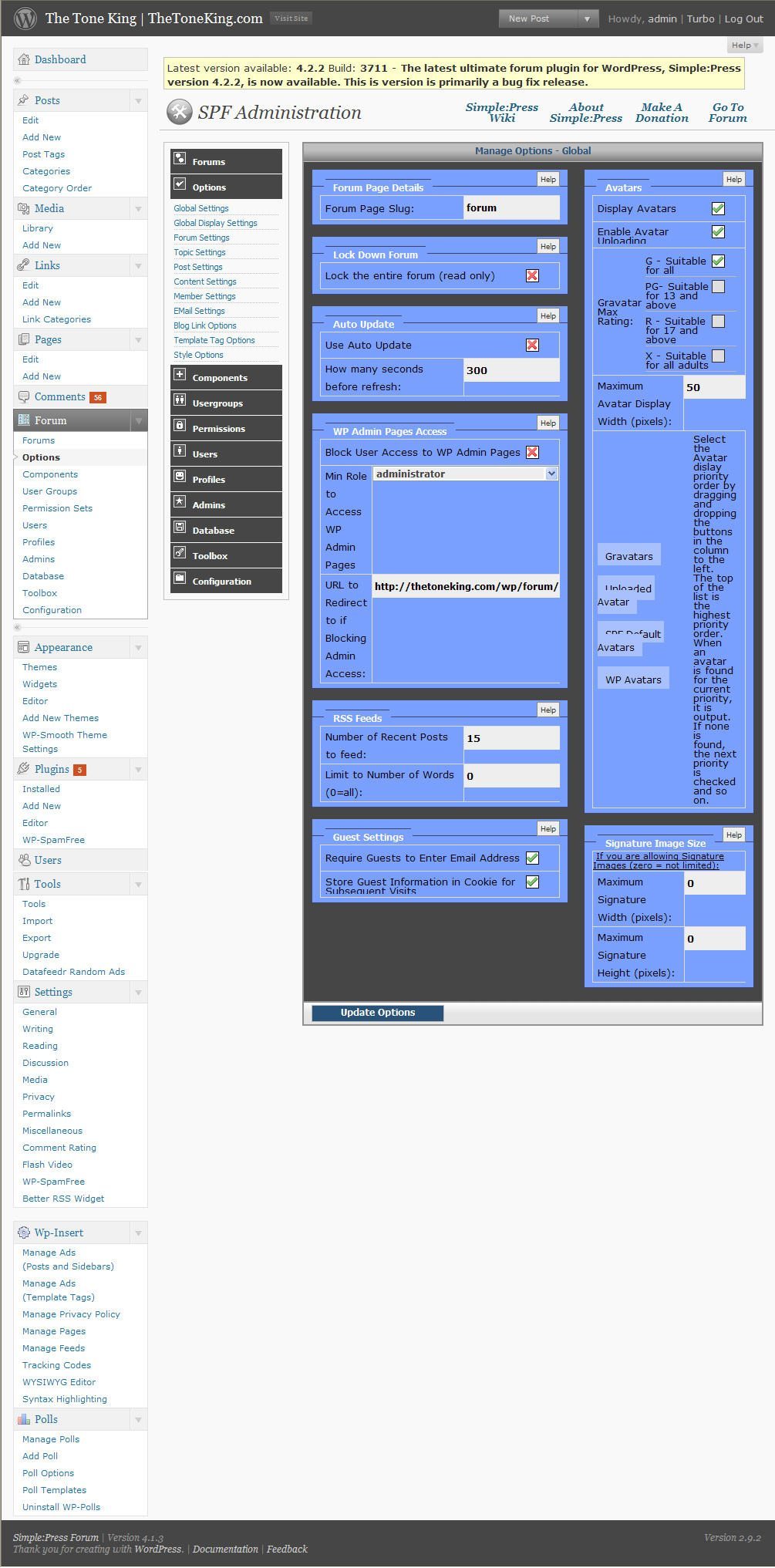775x1568 pixels.
Task: Open the Configuration panel in SPF menu
Action: click(226, 581)
